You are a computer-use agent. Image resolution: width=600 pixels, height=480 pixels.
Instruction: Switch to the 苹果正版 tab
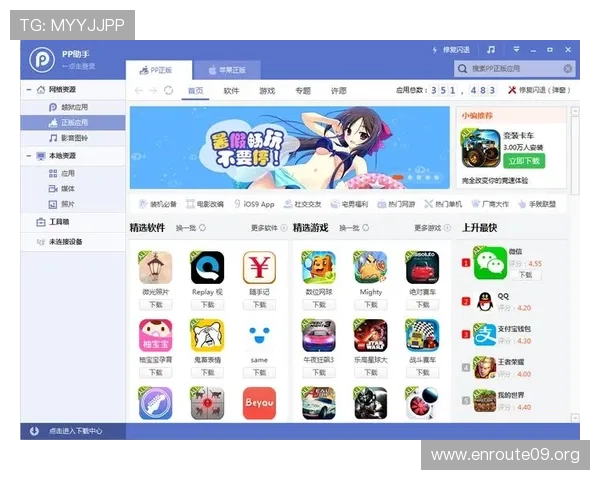point(227,70)
